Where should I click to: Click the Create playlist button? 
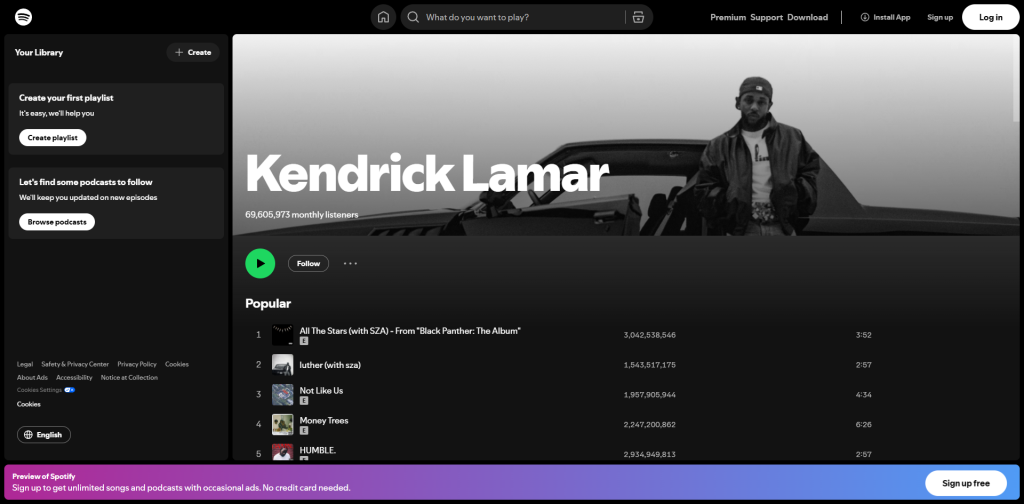[x=52, y=138]
